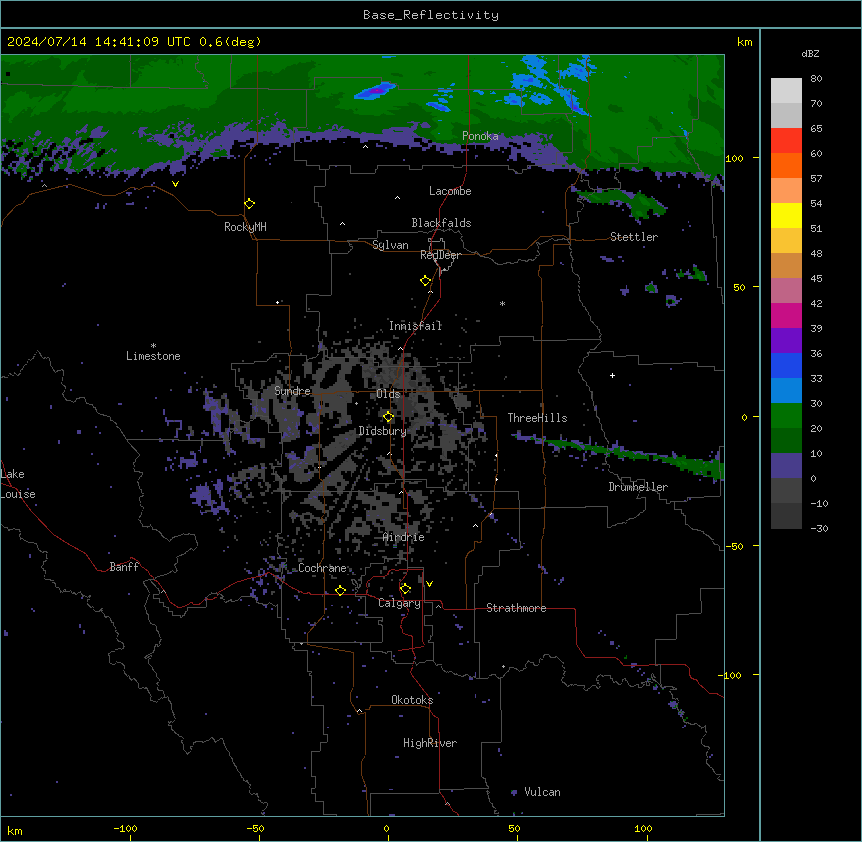Click the Limestone label
Screen dimensions: 862x842
pyautogui.click(x=153, y=356)
